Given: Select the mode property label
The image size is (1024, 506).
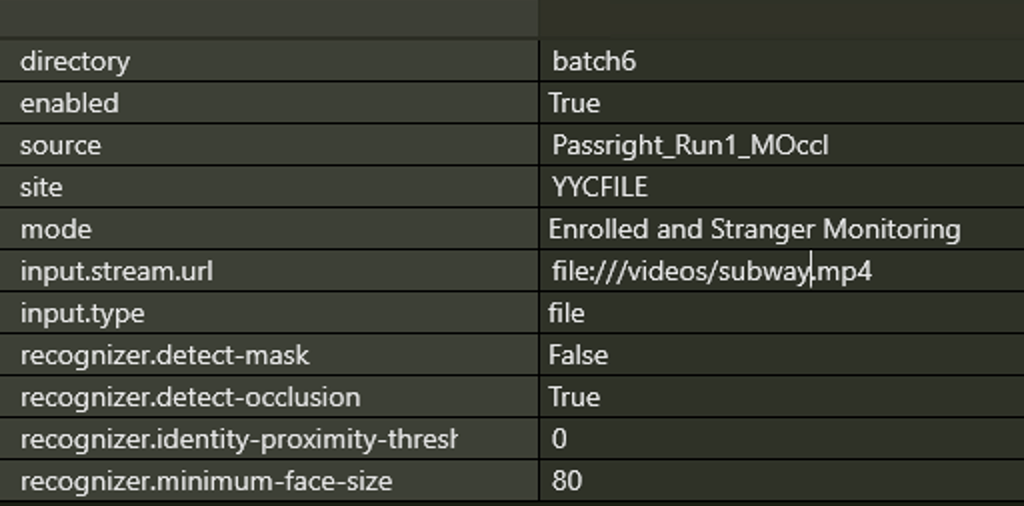Looking at the screenshot, I should click(x=56, y=229).
